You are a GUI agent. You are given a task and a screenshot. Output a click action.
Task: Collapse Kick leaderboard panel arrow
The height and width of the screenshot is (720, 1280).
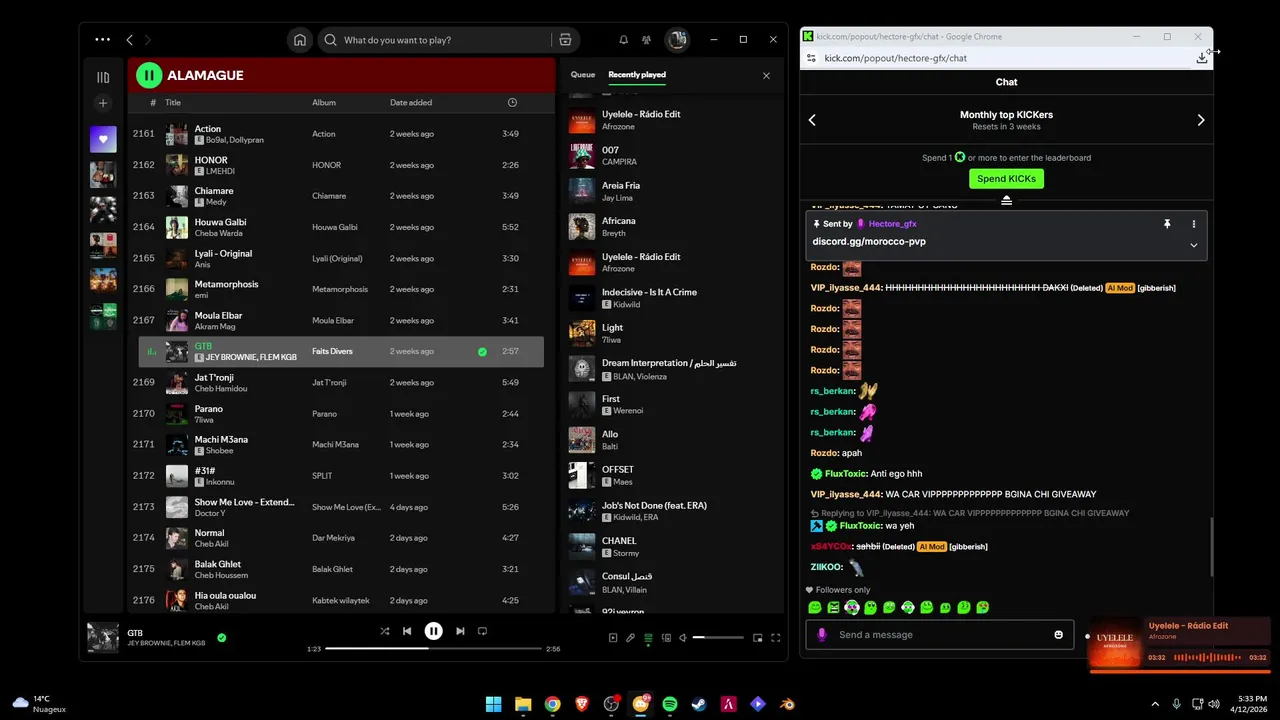point(1007,200)
